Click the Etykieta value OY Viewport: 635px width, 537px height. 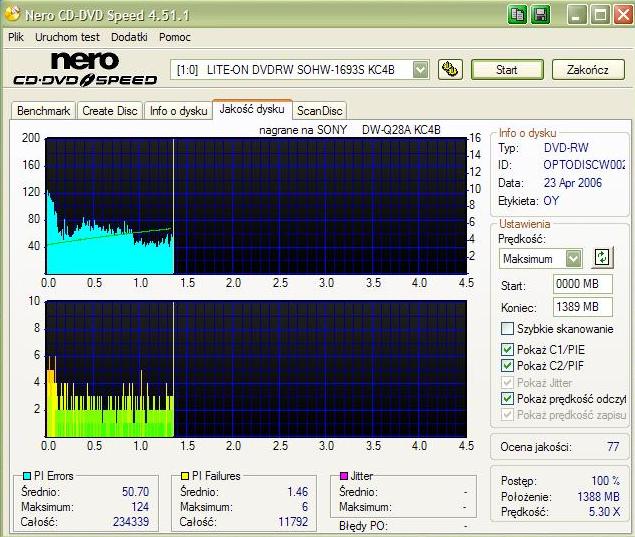point(551,200)
